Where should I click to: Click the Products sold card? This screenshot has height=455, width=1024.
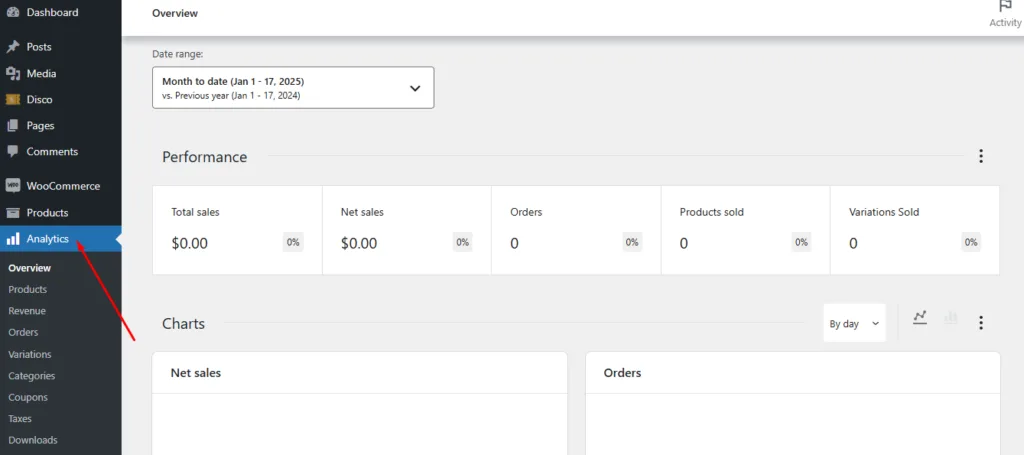pyautogui.click(x=746, y=230)
